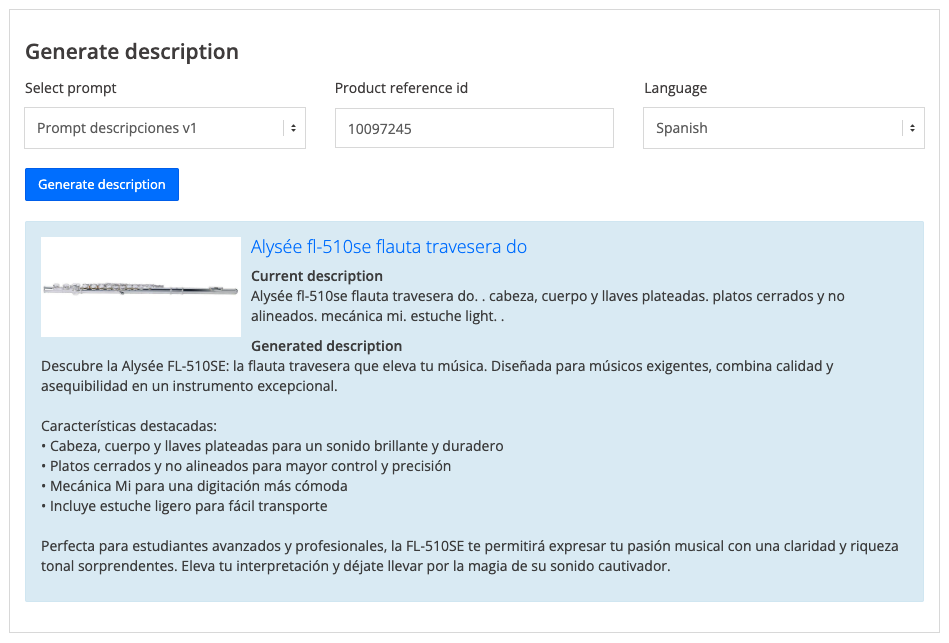Click the "Generate description" page heading
The height and width of the screenshot is (643, 949).
(132, 52)
